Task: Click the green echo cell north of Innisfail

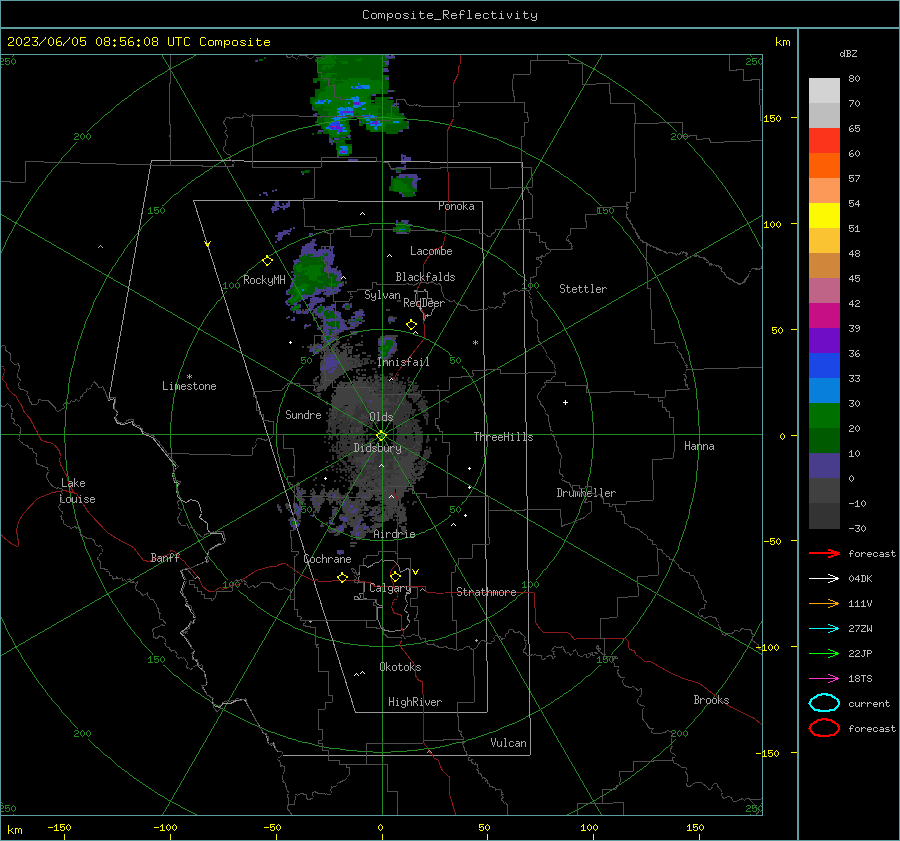Action: point(387,347)
